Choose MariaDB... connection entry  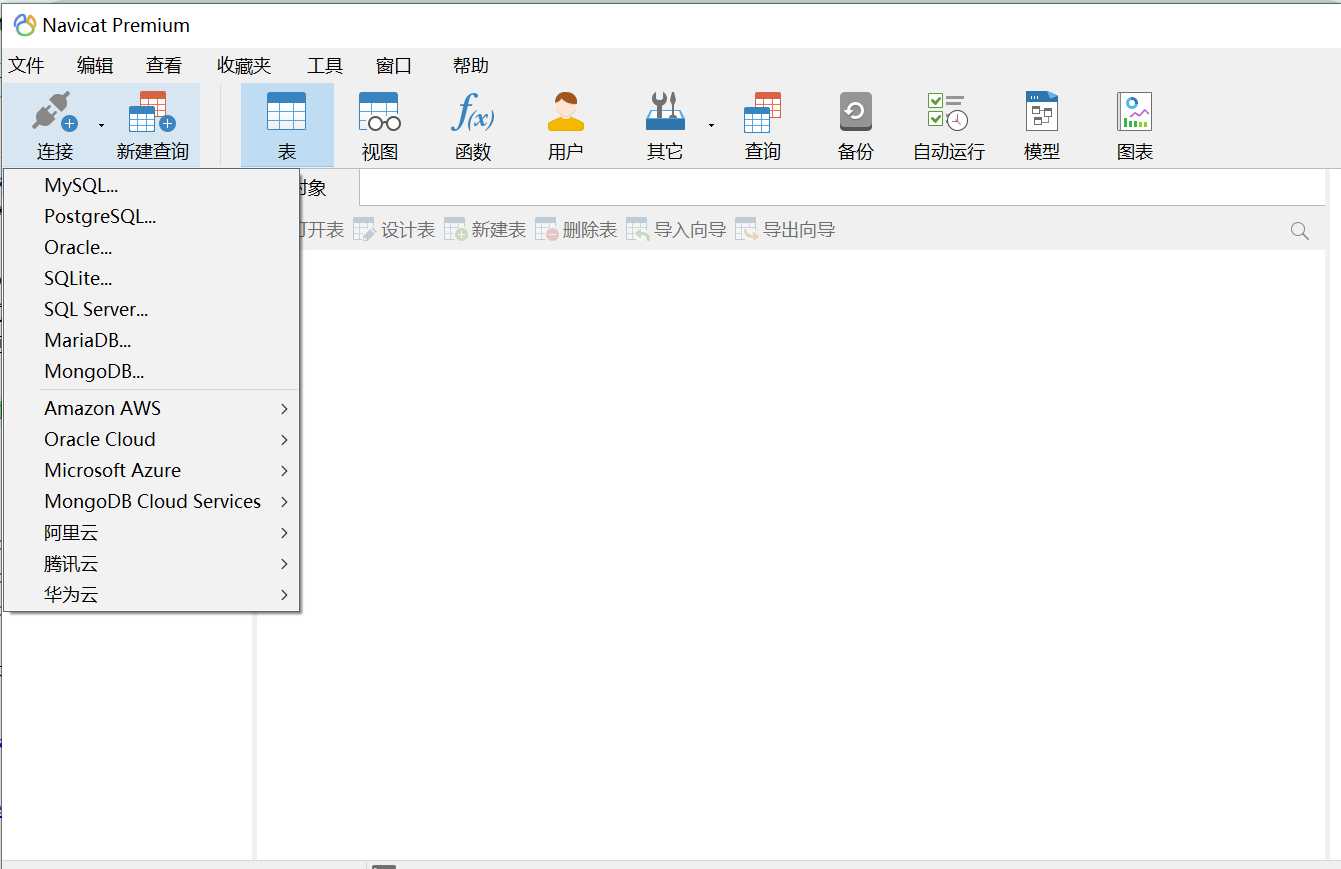pyautogui.click(x=152, y=340)
